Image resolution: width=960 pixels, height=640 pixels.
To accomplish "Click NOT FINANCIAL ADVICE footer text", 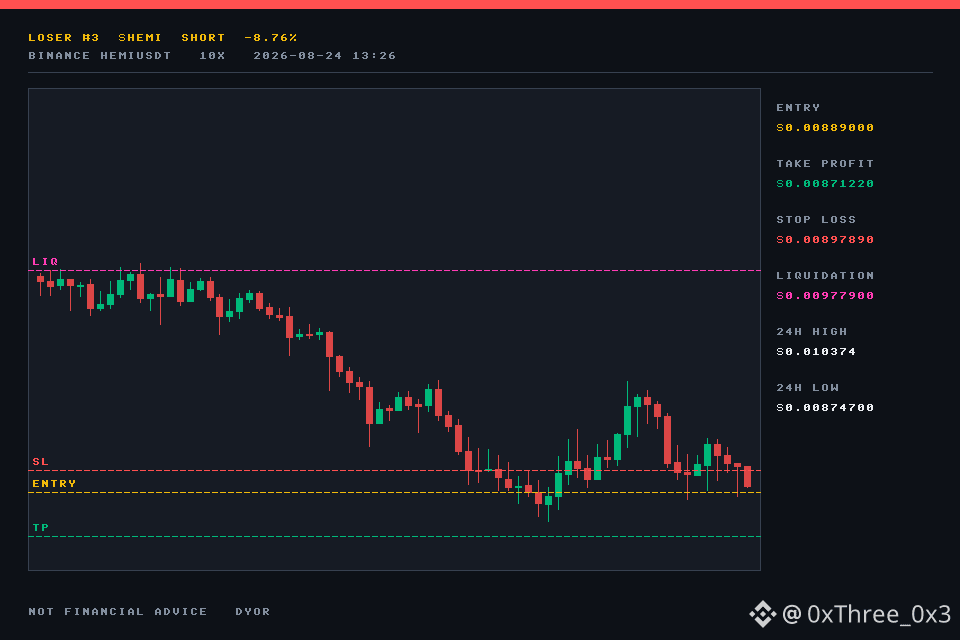I will pyautogui.click(x=118, y=612).
